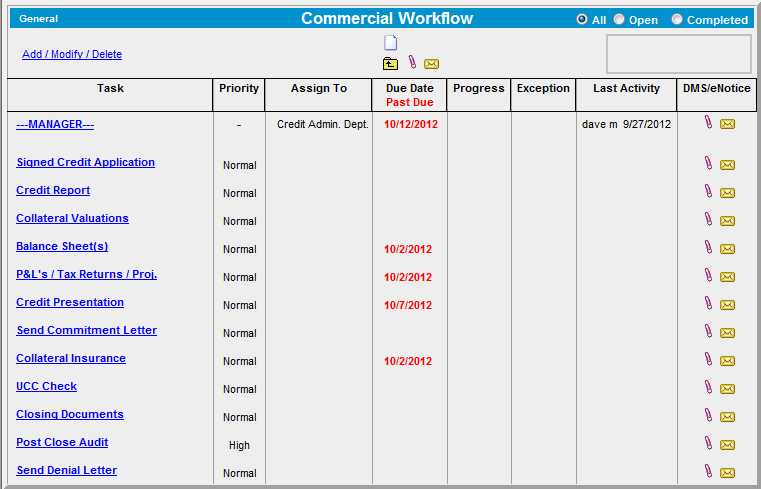The image size is (761, 489).
Task: Click the Progress column header
Action: point(479,88)
